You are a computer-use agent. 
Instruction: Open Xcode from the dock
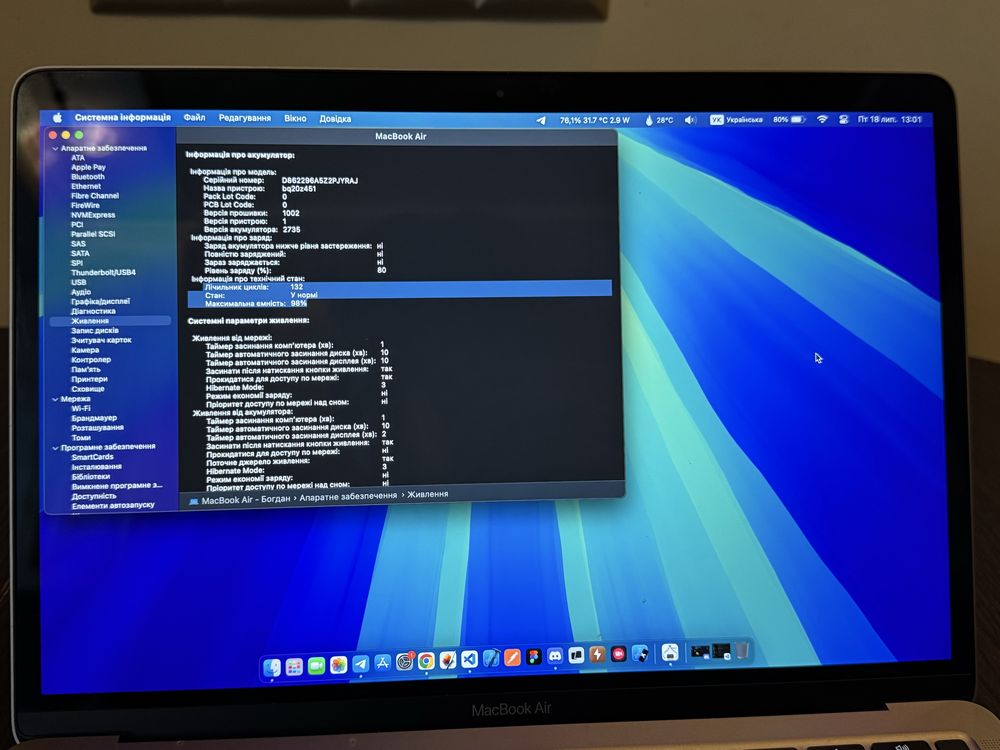click(x=491, y=658)
